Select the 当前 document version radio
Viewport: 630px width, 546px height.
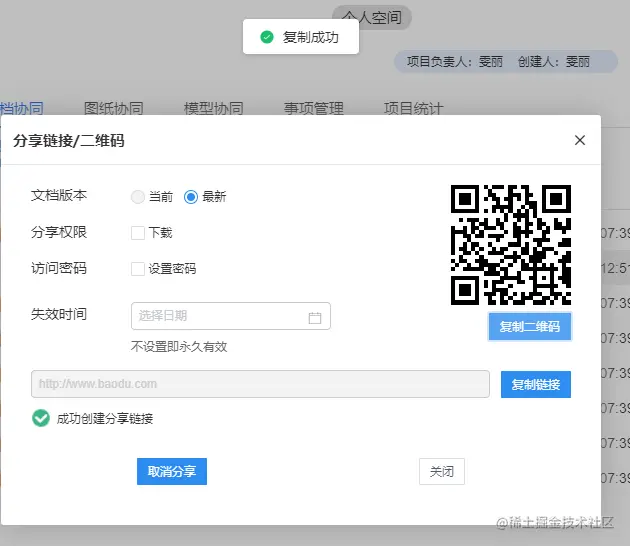pos(138,197)
